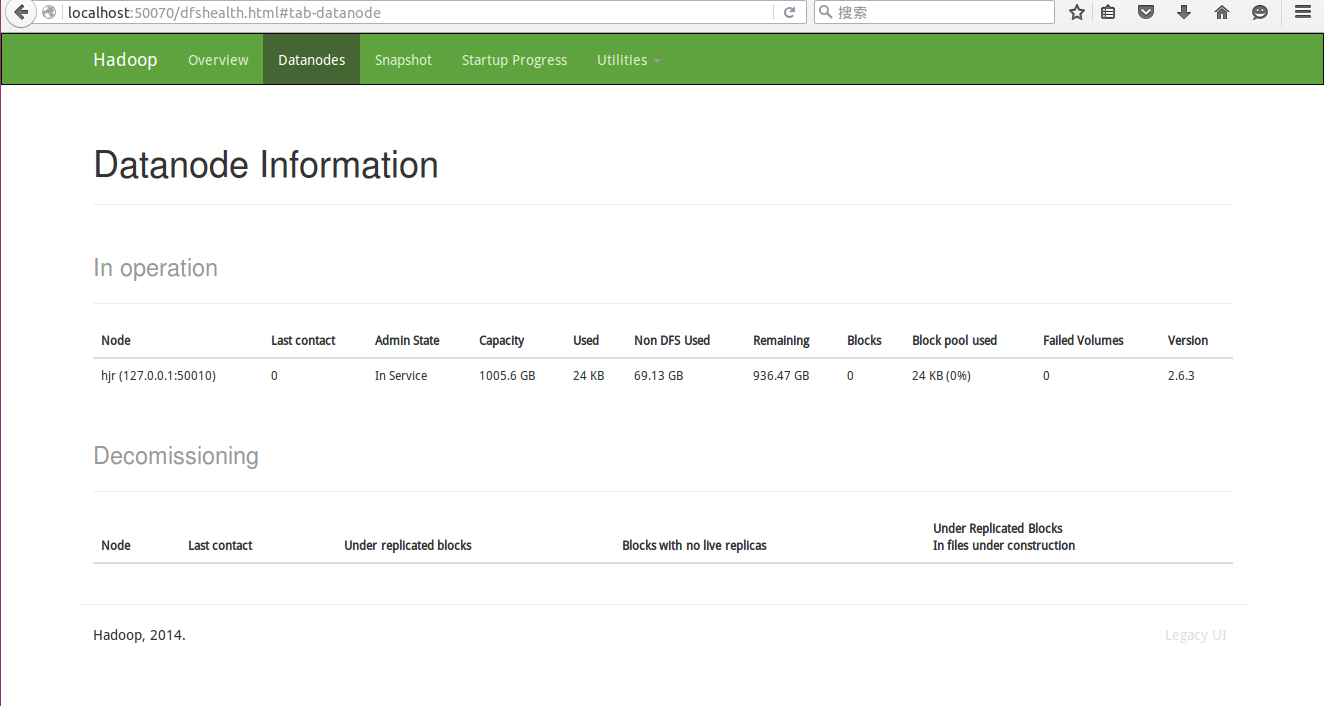Open the chat speech bubble icon

(1260, 13)
